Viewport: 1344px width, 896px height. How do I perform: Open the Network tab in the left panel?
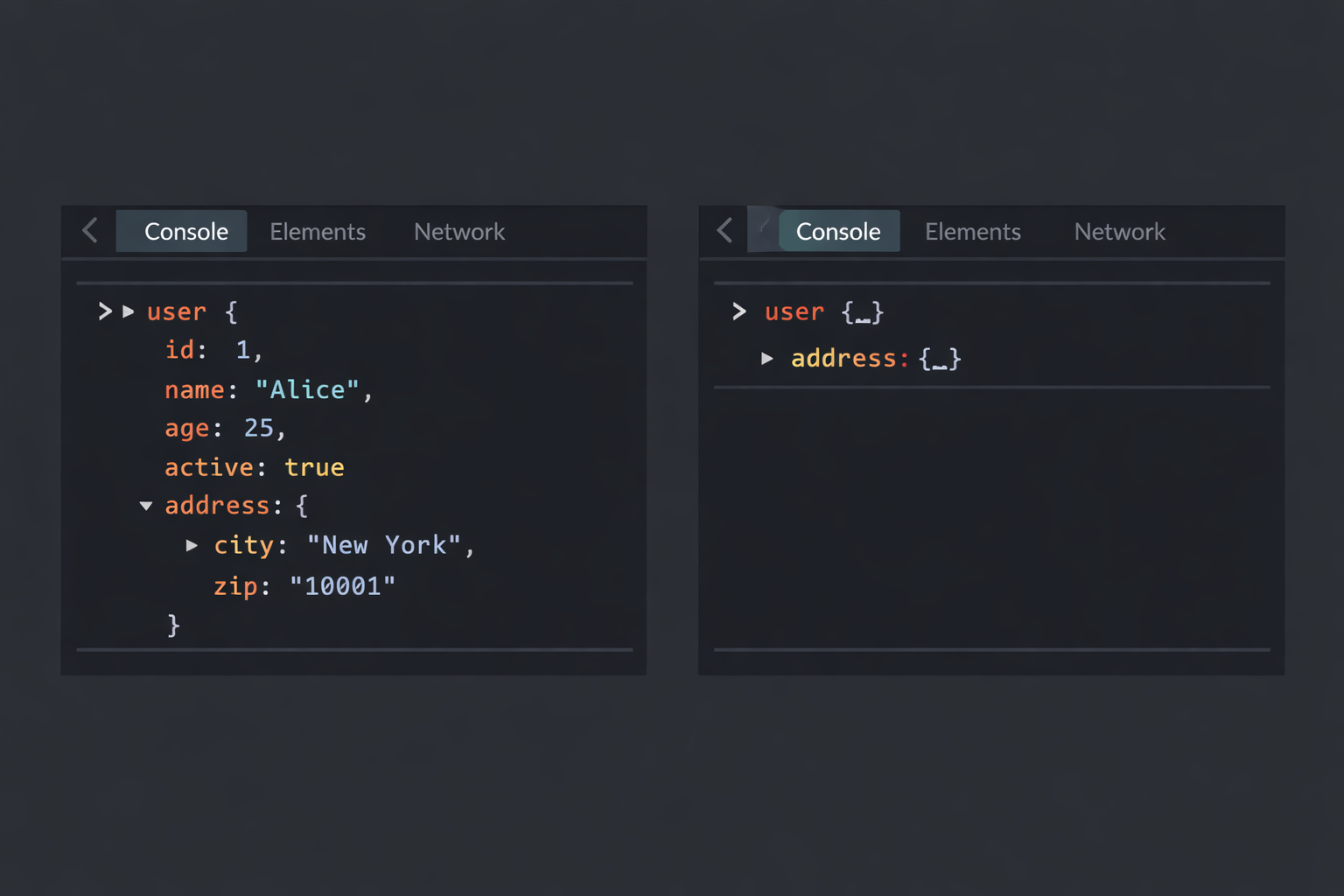point(458,232)
